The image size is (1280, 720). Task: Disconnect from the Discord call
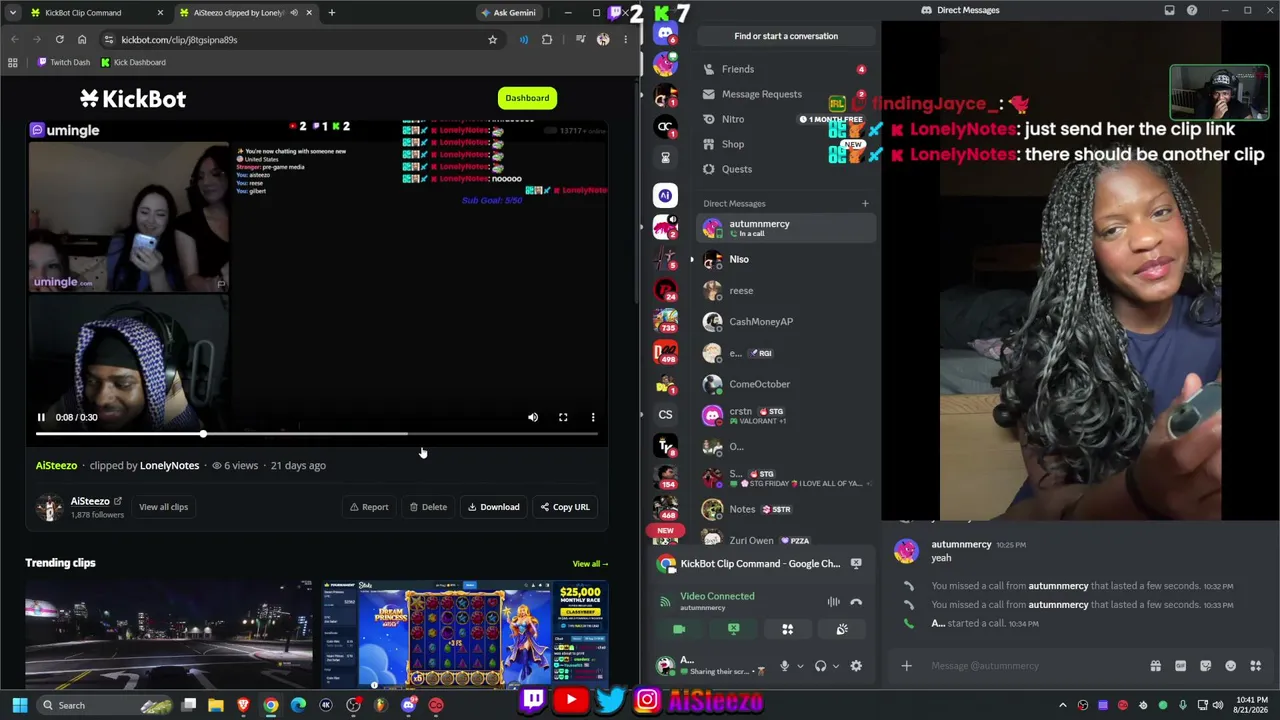tap(856, 602)
